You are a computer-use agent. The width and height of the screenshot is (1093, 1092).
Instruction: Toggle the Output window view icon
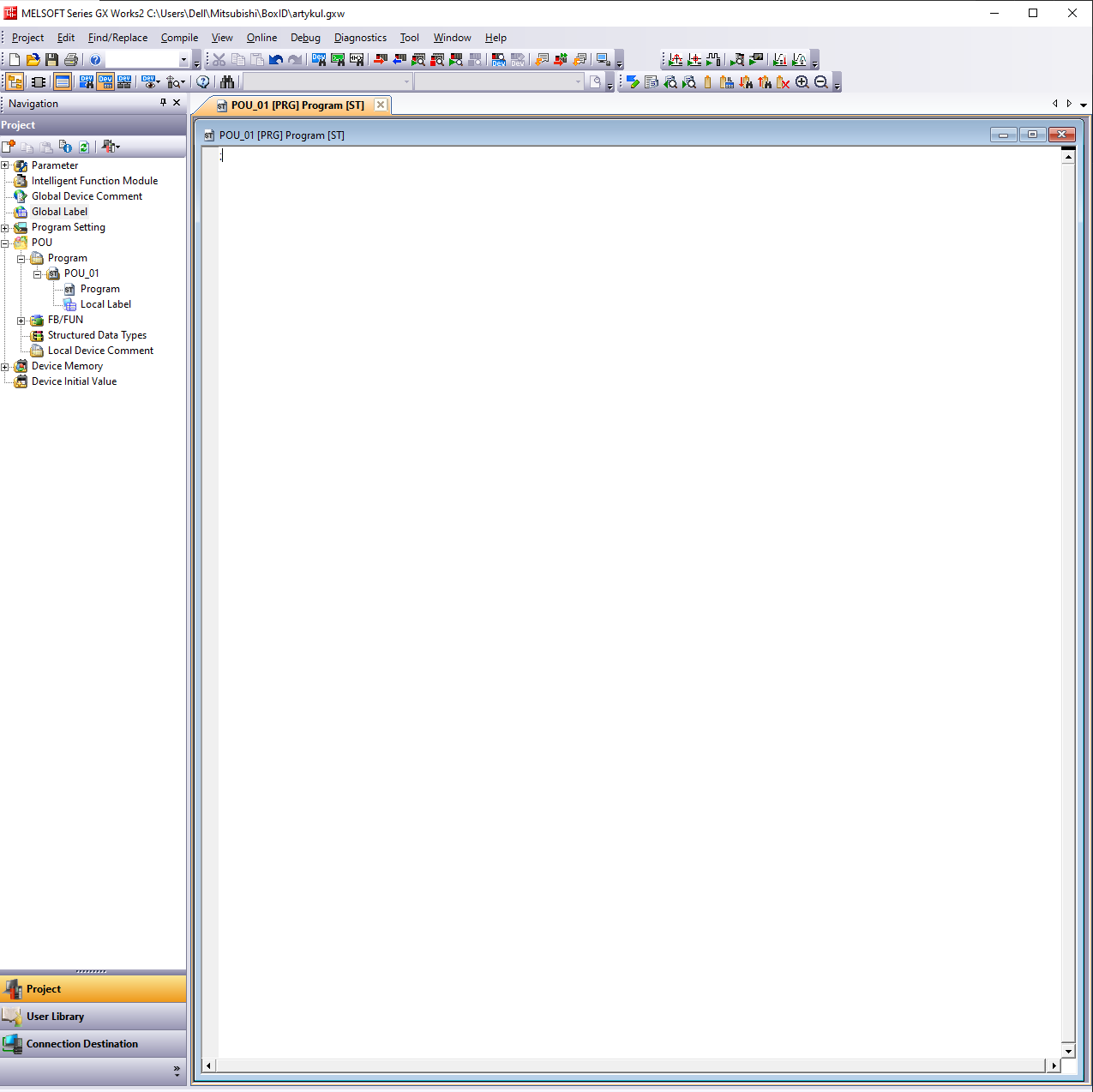(63, 82)
